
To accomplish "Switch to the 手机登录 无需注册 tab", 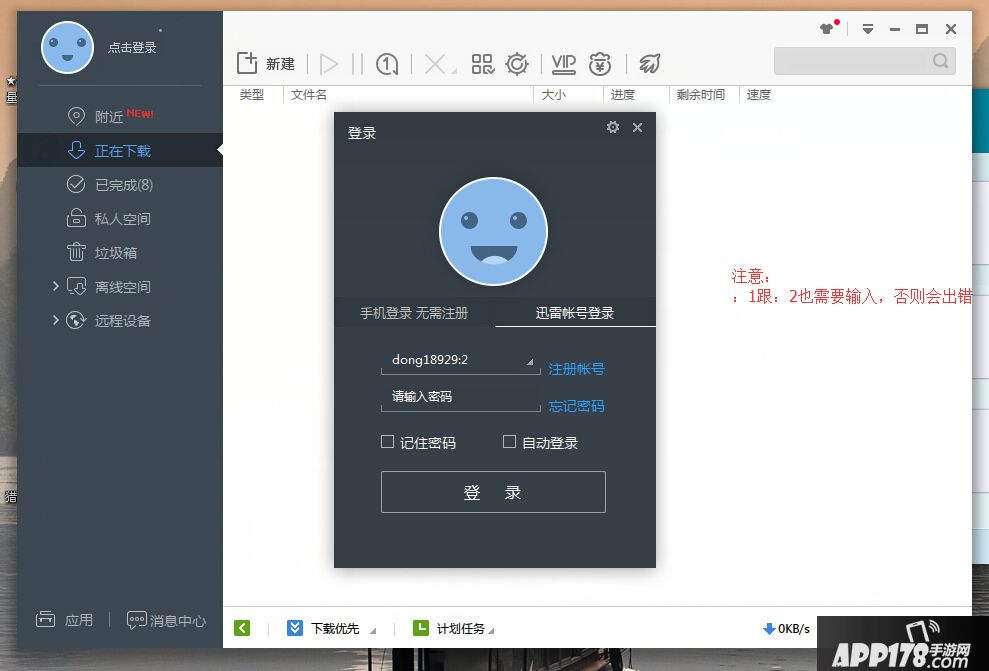I will 417,312.
